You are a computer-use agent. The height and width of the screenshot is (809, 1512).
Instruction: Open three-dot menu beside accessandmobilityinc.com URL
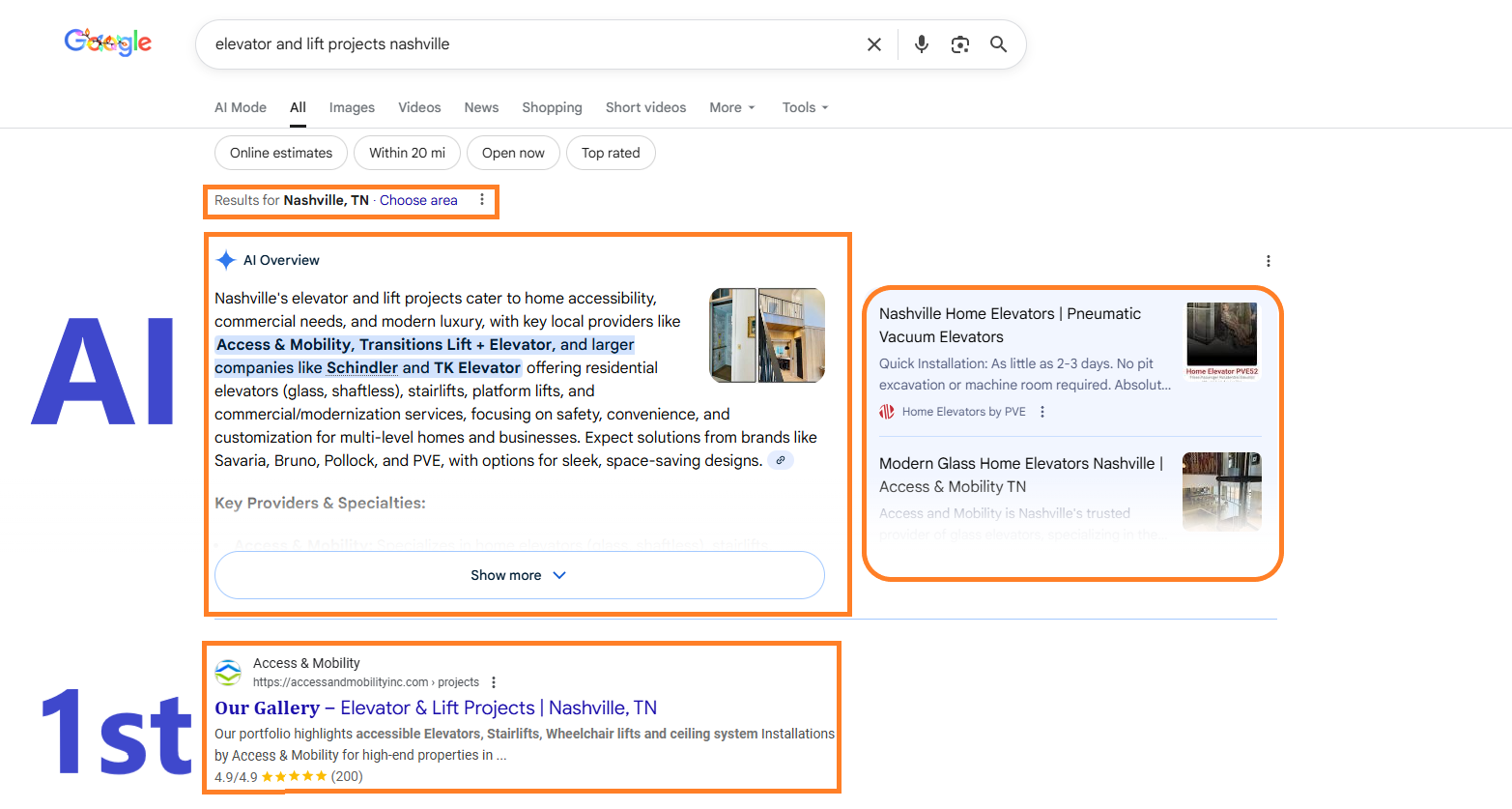pos(494,682)
